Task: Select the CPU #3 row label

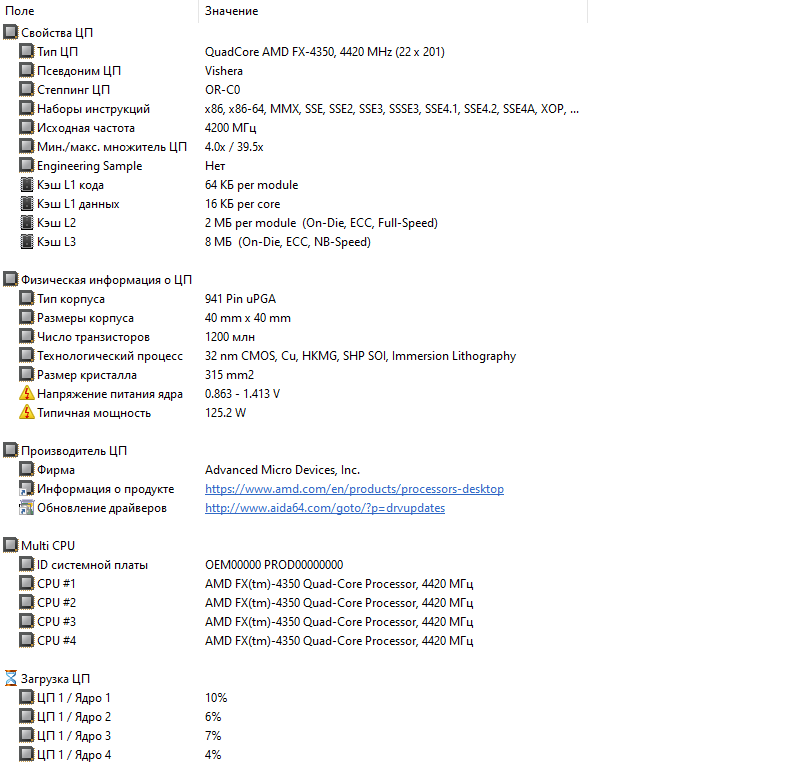Action: coord(57,622)
